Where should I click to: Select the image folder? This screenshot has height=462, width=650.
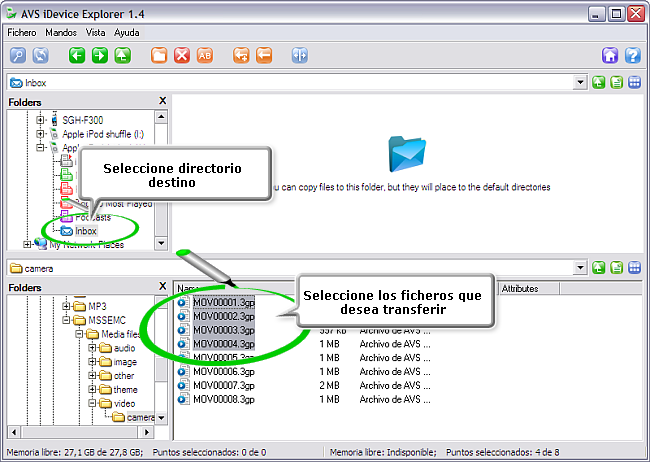pyautogui.click(x=125, y=362)
